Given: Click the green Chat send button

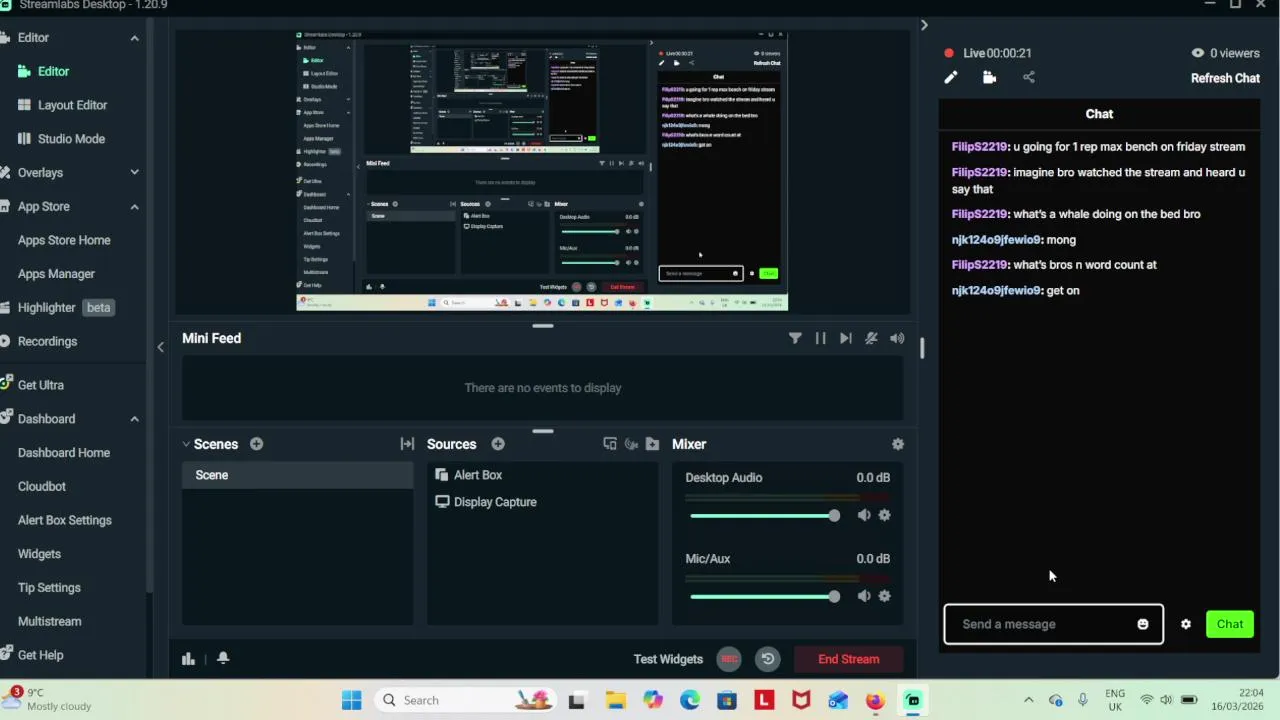Looking at the screenshot, I should pyautogui.click(x=1230, y=624).
